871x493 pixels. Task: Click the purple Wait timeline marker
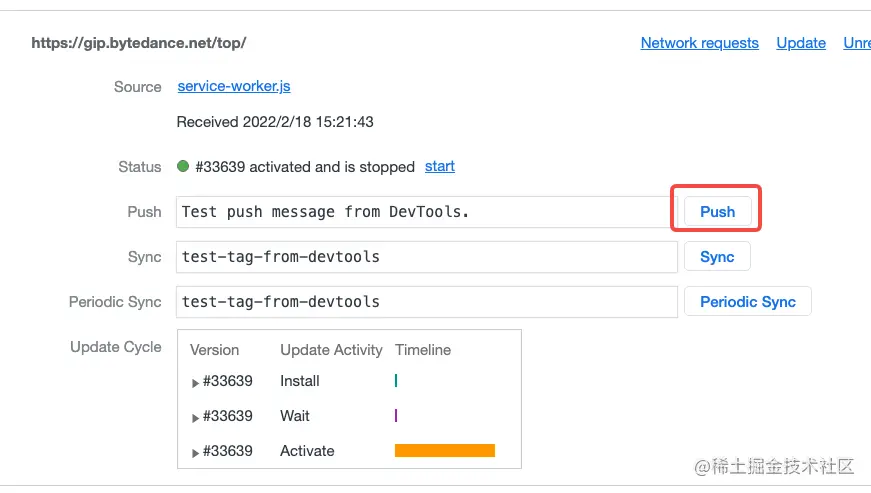[396, 416]
